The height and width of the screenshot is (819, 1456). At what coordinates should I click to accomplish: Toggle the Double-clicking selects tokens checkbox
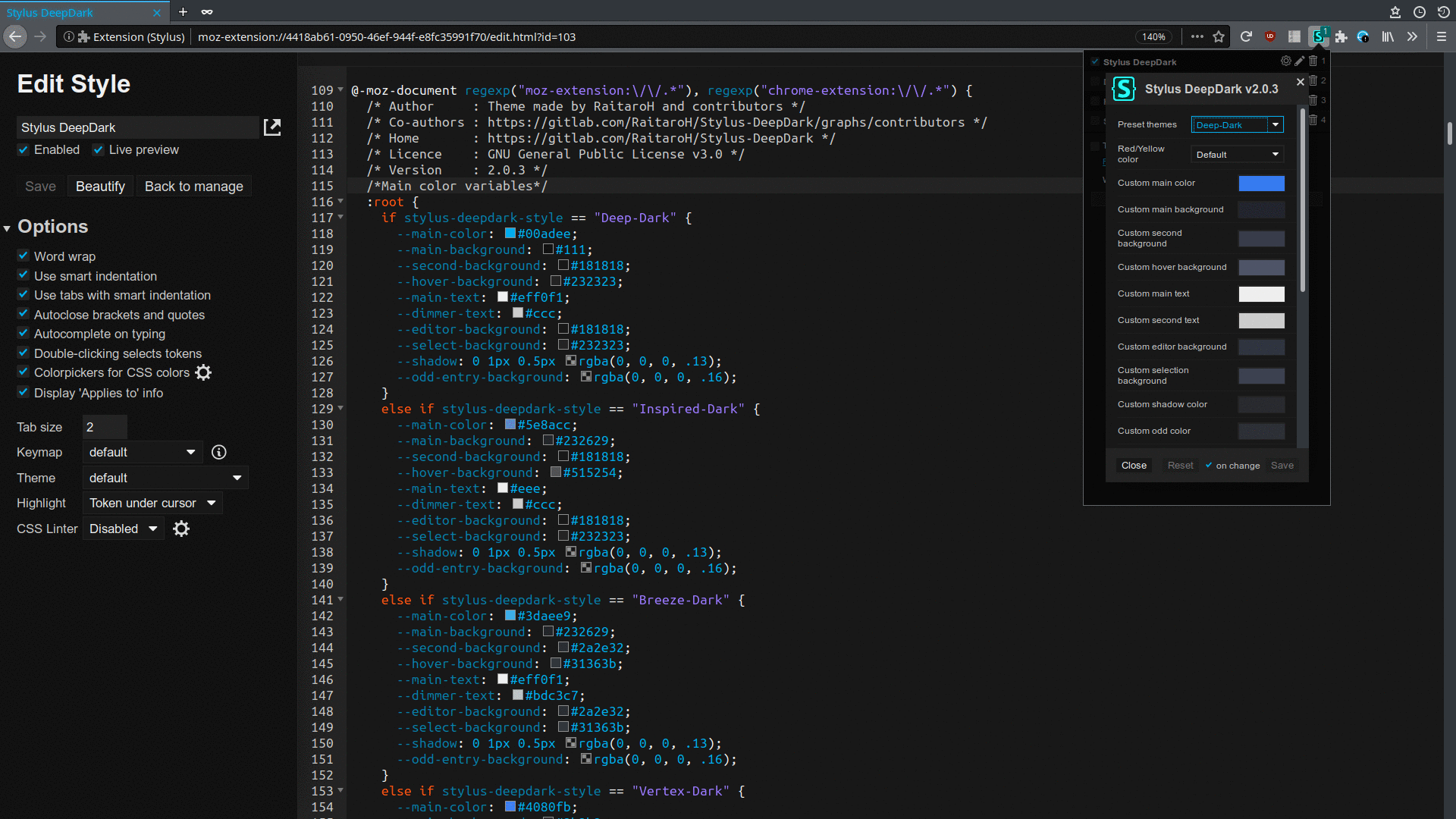[x=23, y=353]
